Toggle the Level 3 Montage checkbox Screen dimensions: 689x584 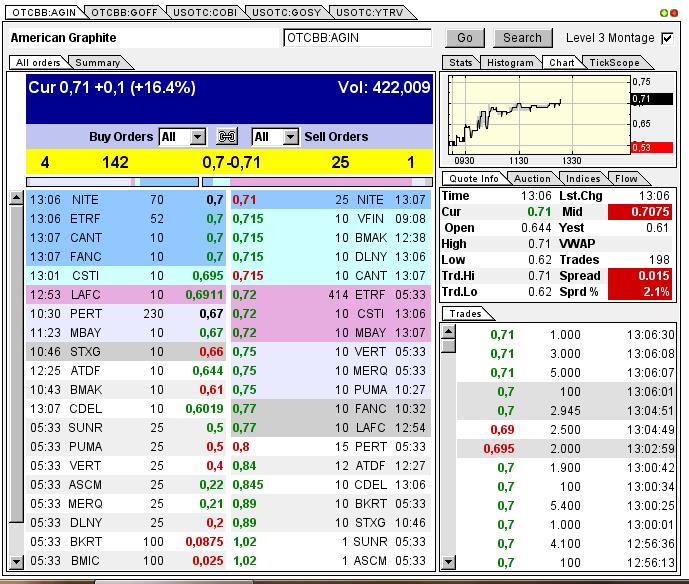coord(668,38)
